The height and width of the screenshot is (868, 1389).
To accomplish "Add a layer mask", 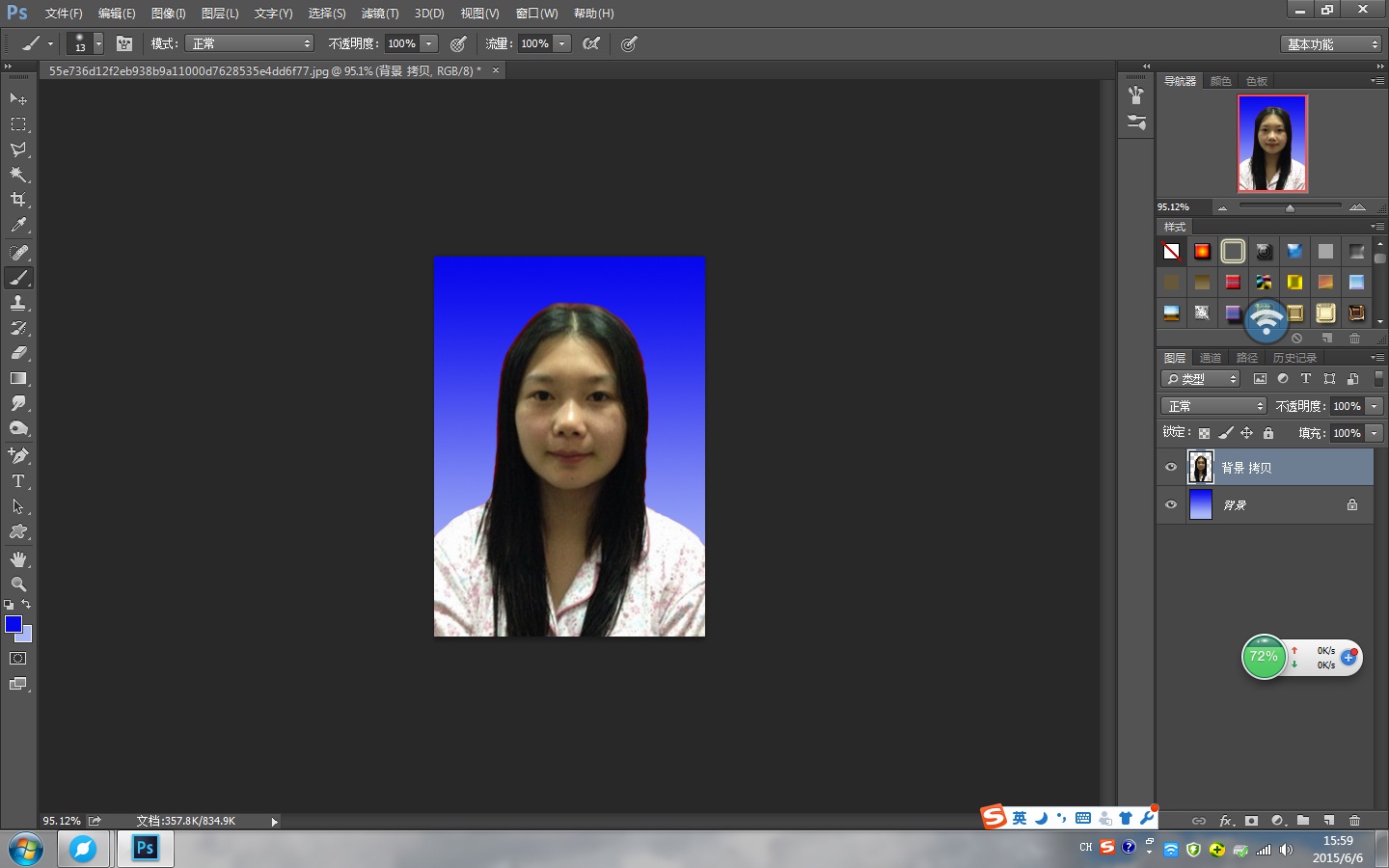I will coord(1251,821).
